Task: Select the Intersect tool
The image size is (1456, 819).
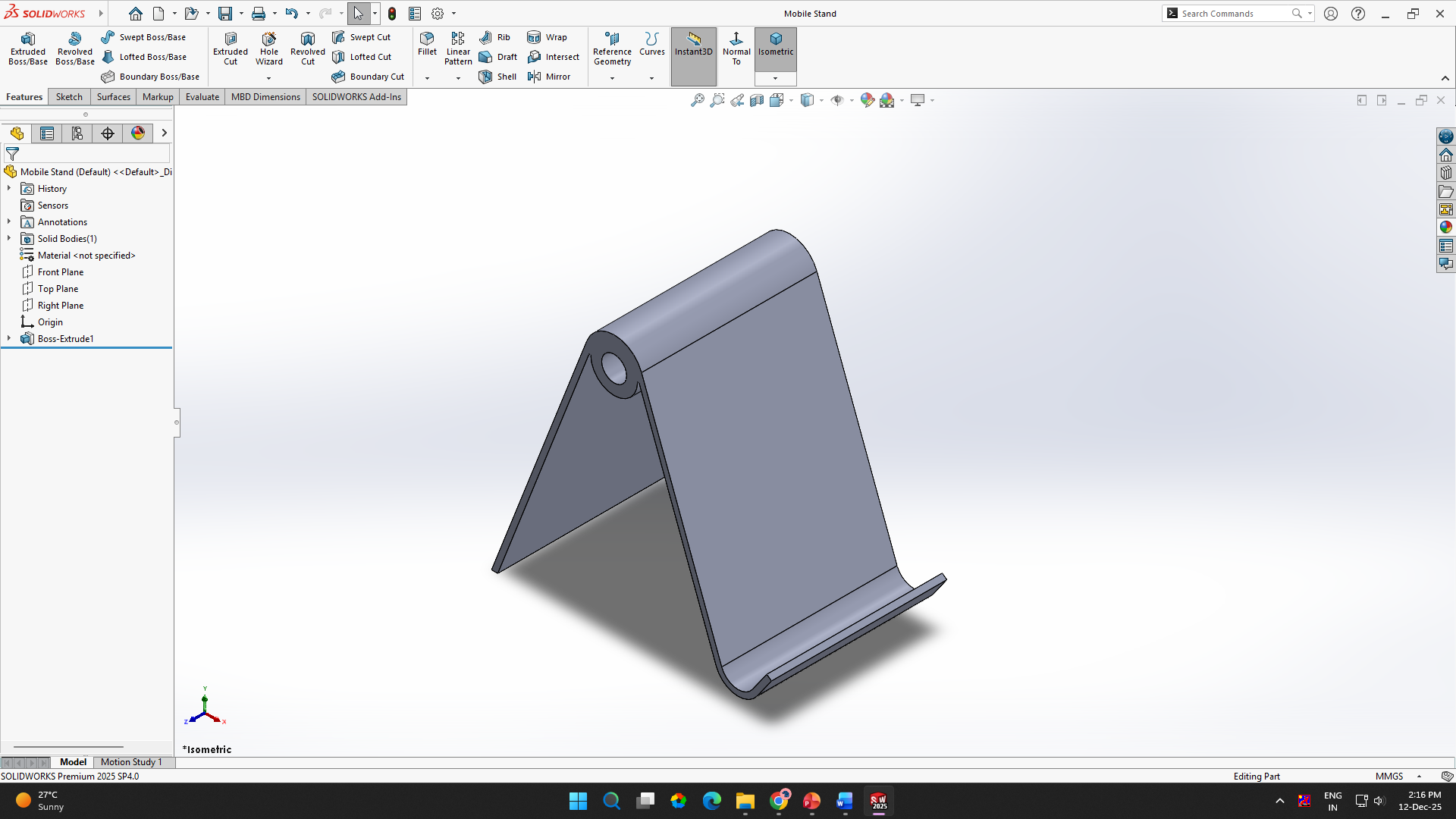Action: click(553, 57)
